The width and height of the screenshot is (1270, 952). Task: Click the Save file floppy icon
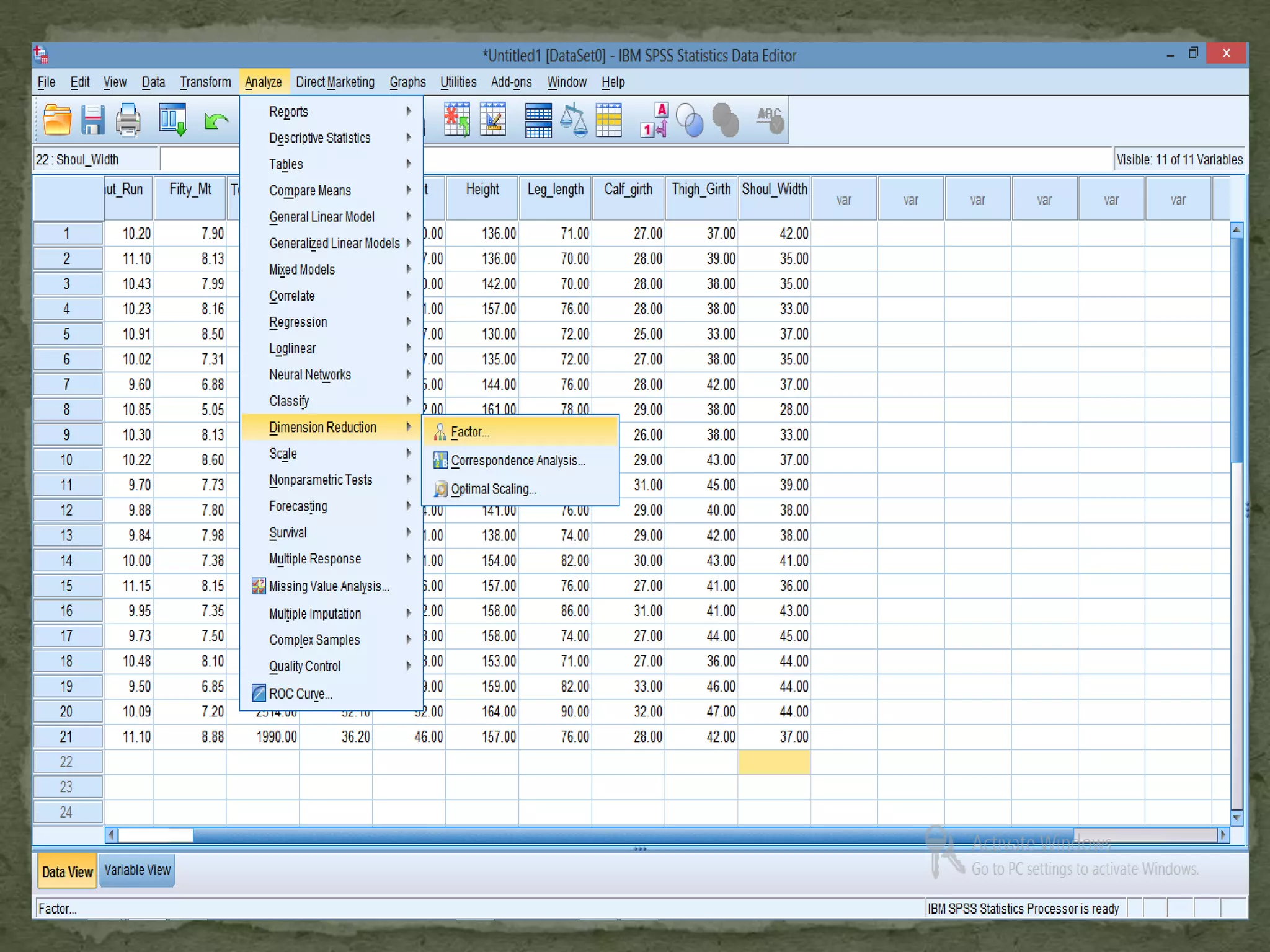pos(93,120)
